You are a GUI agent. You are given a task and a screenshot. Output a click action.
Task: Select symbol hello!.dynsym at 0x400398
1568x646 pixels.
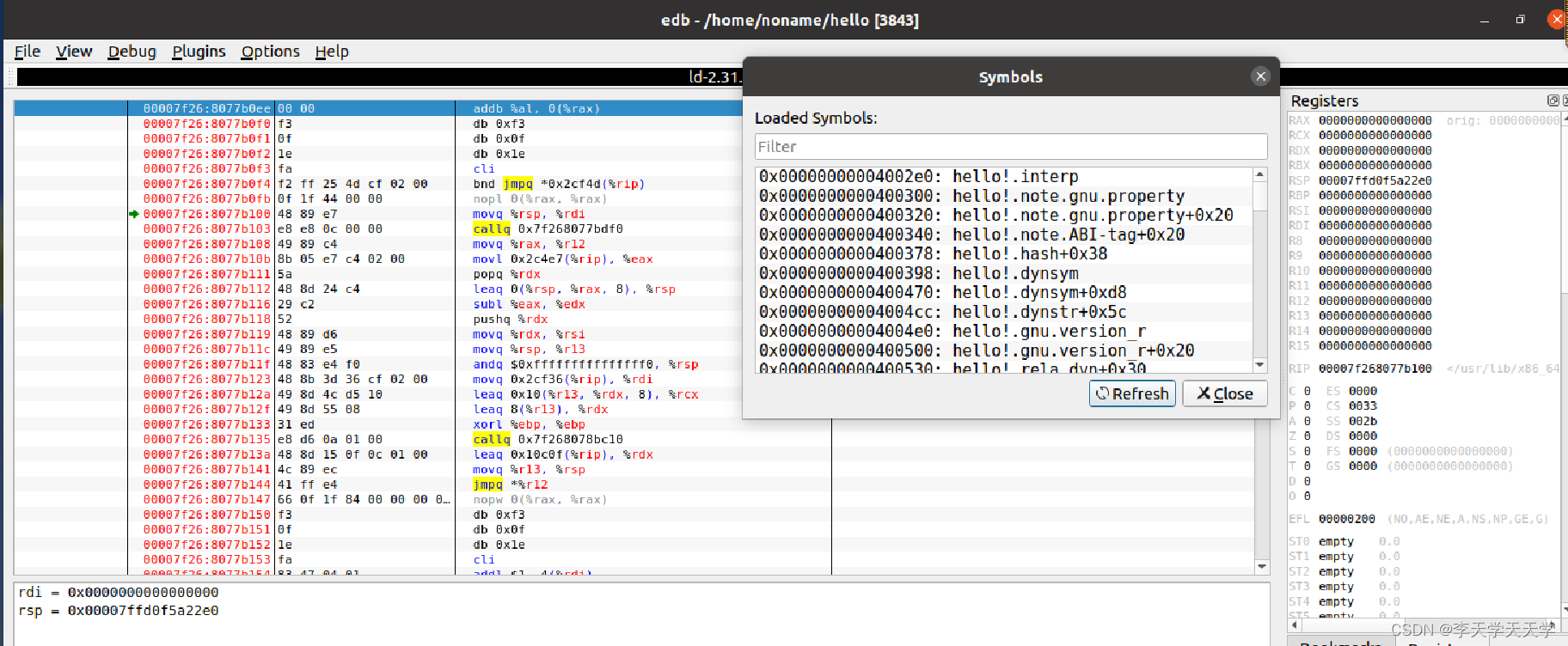1004,273
